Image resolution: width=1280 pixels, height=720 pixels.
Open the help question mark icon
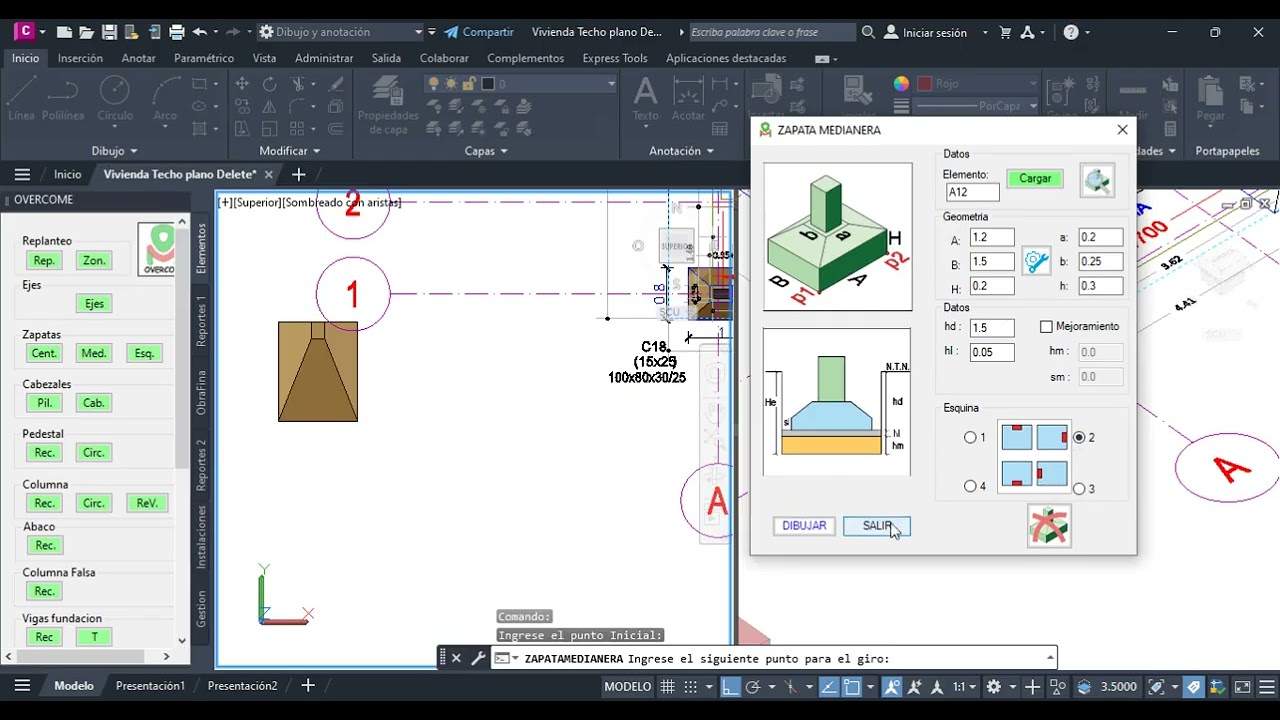pos(1071,32)
